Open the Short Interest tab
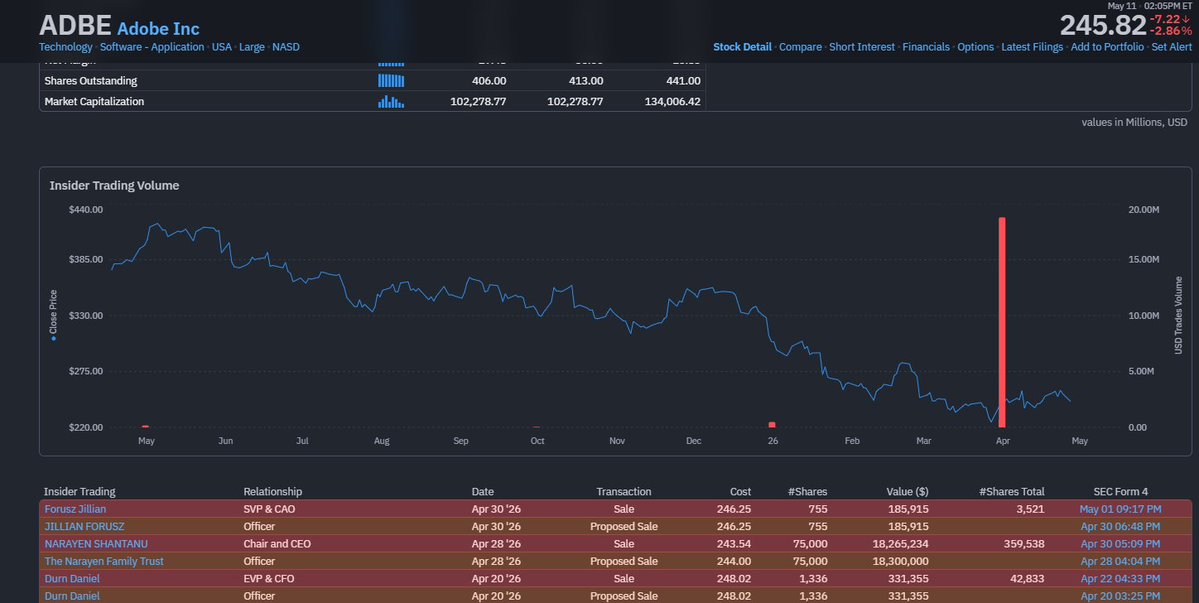The image size is (1199, 603). [862, 47]
